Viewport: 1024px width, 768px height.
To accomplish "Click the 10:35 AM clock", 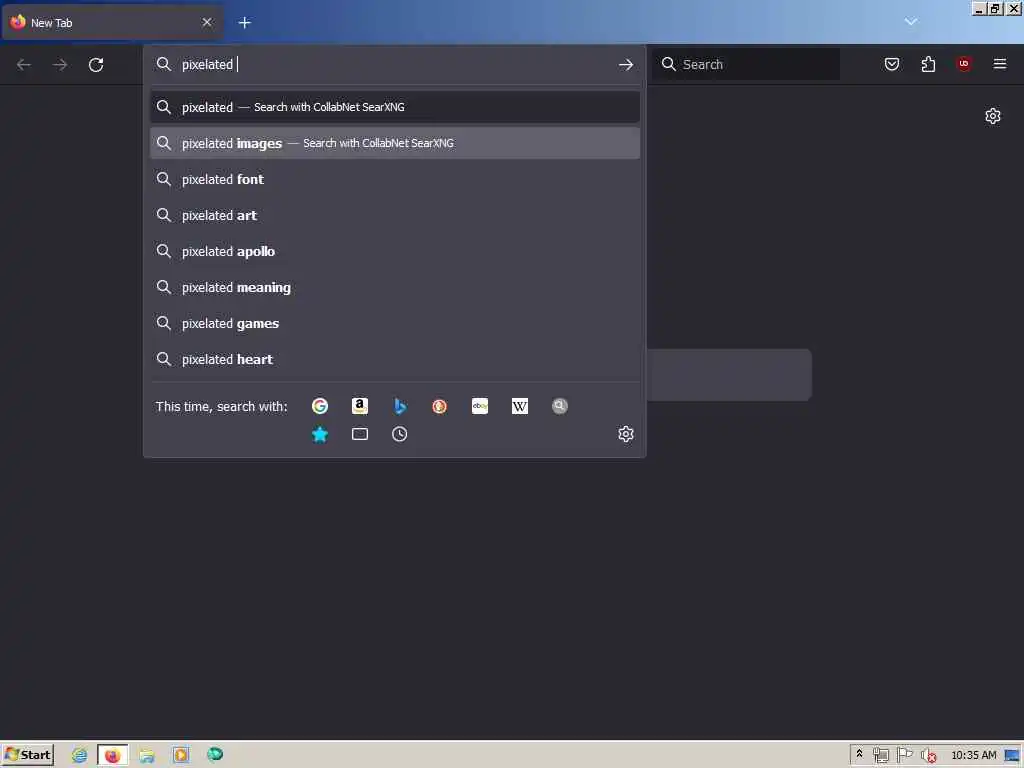I will [974, 755].
